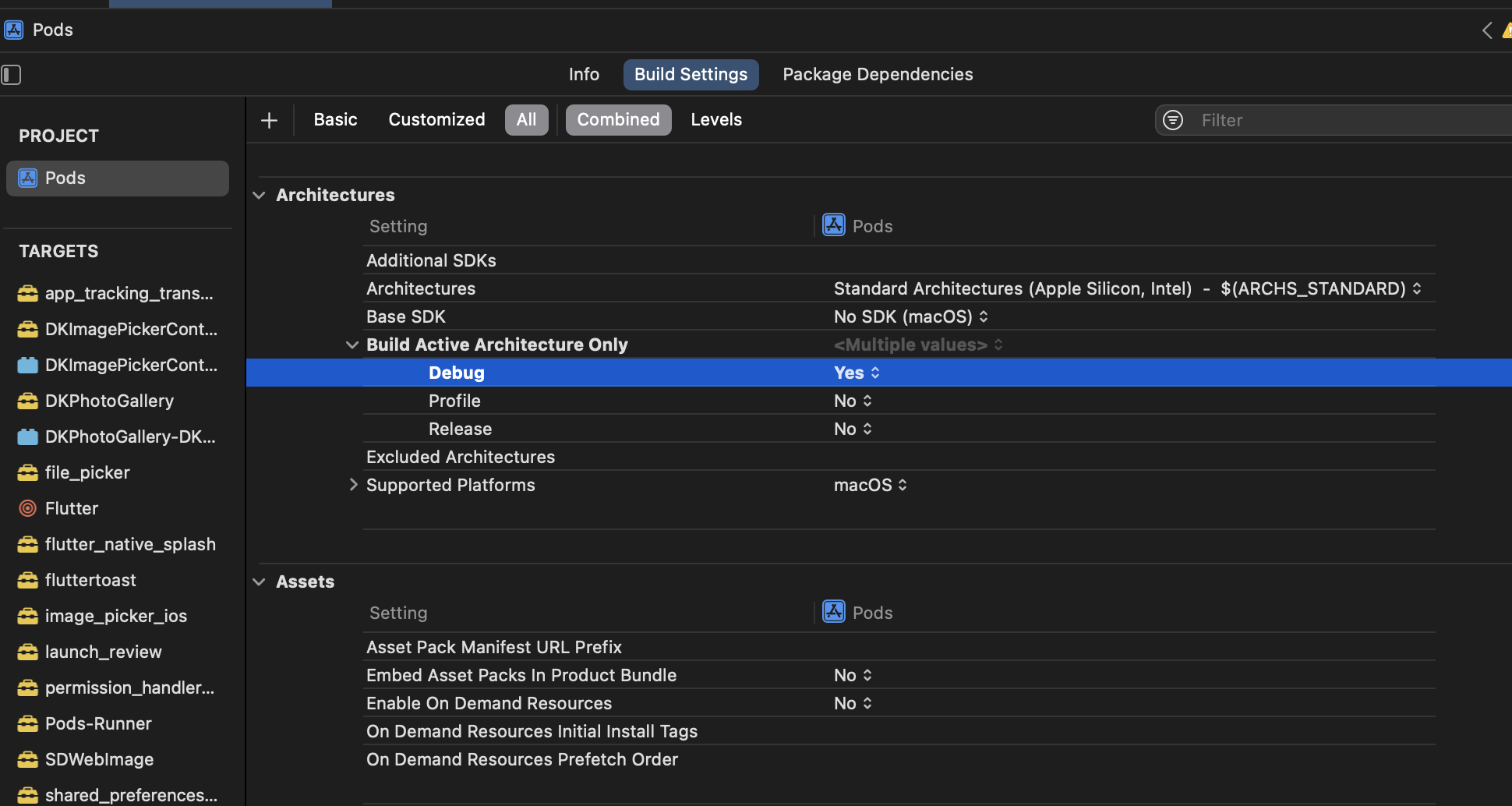Toggle the navigator sidebar visibility
1512x806 pixels.
pyautogui.click(x=11, y=75)
